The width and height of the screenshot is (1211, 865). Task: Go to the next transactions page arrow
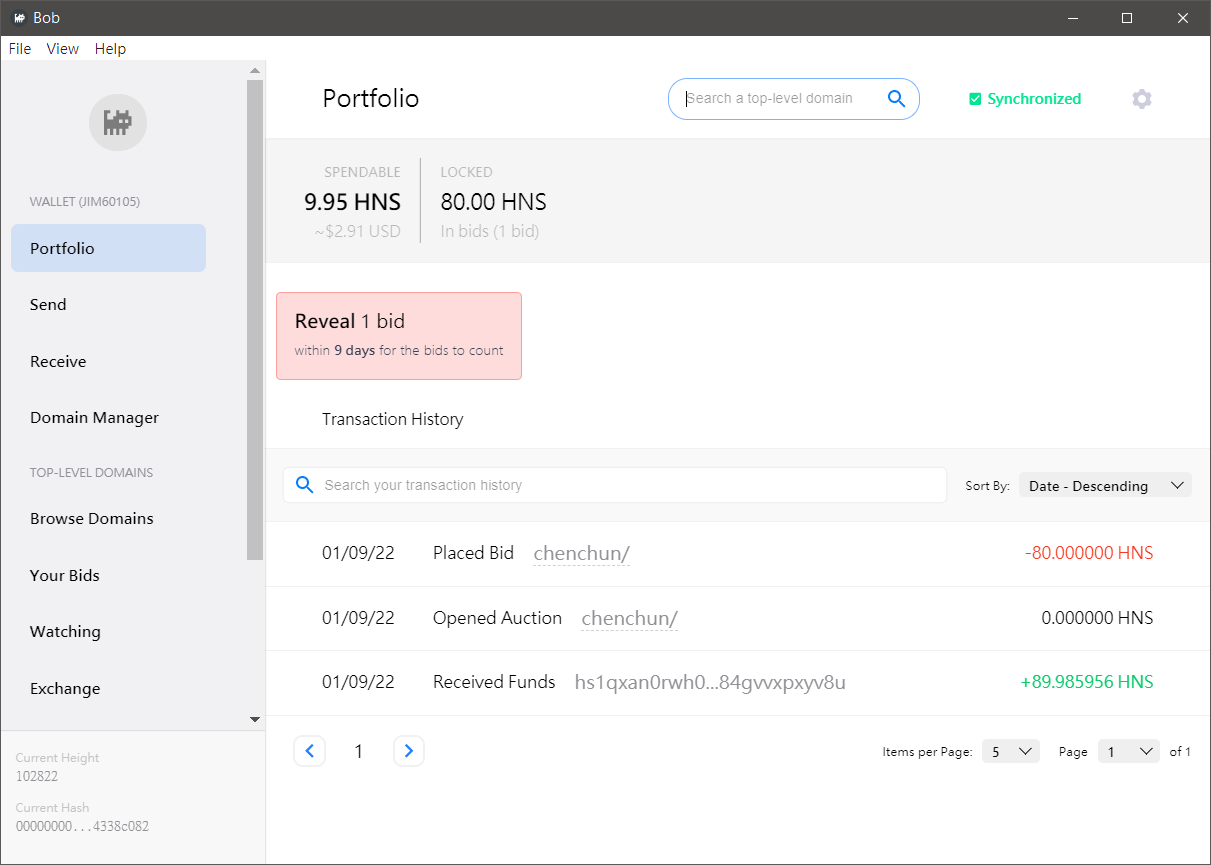pyautogui.click(x=409, y=751)
